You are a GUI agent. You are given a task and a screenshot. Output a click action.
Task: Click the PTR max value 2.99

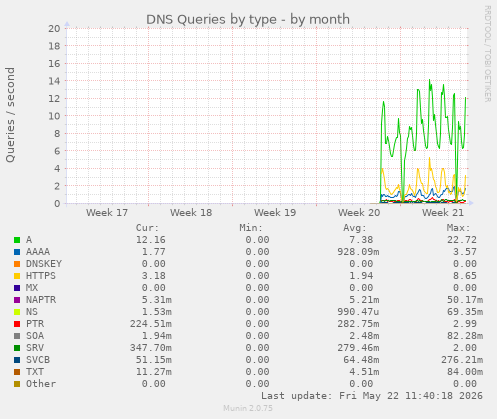(x=465, y=324)
